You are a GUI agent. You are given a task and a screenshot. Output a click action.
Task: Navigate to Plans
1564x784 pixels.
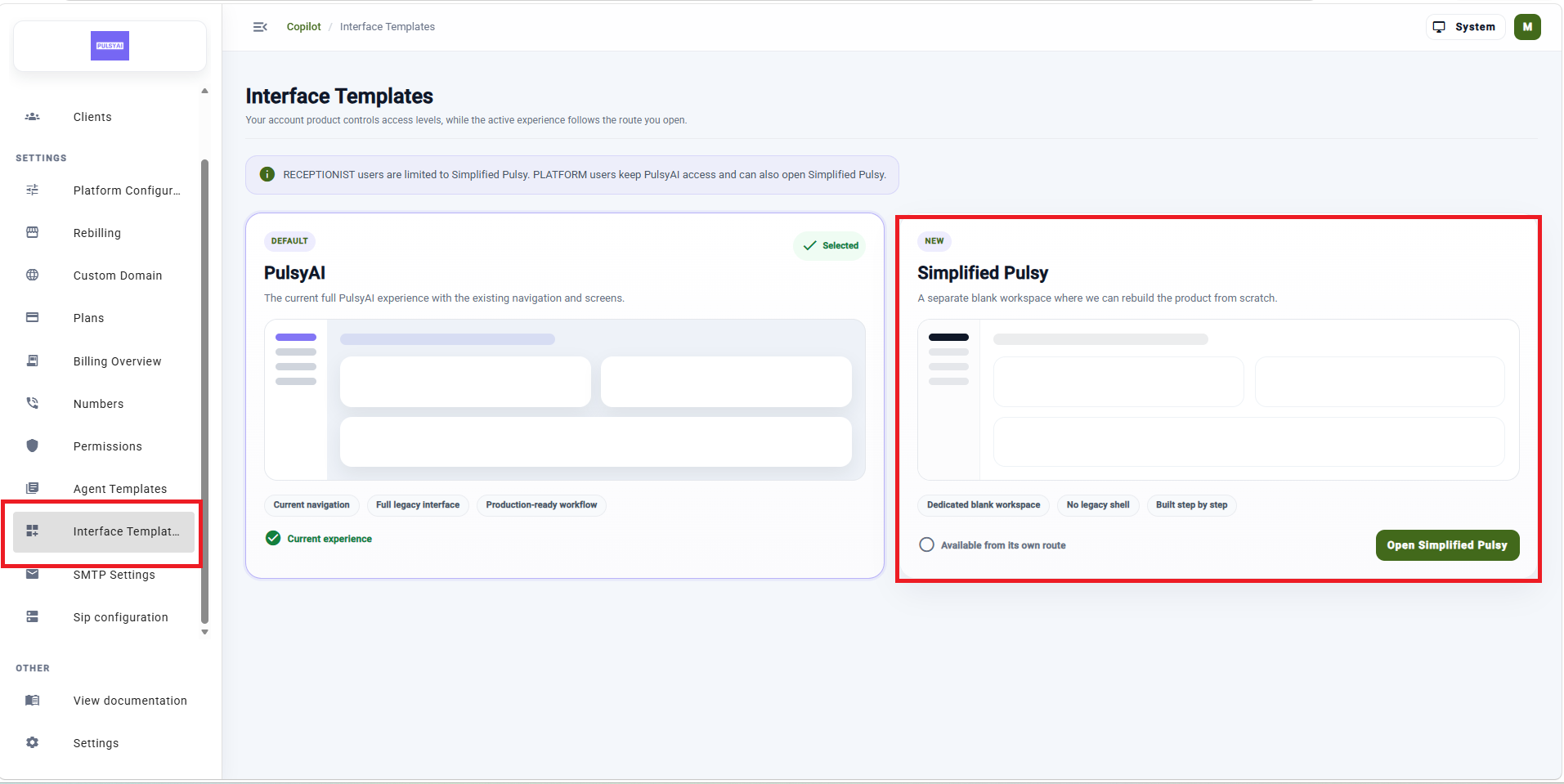pyautogui.click(x=104, y=318)
